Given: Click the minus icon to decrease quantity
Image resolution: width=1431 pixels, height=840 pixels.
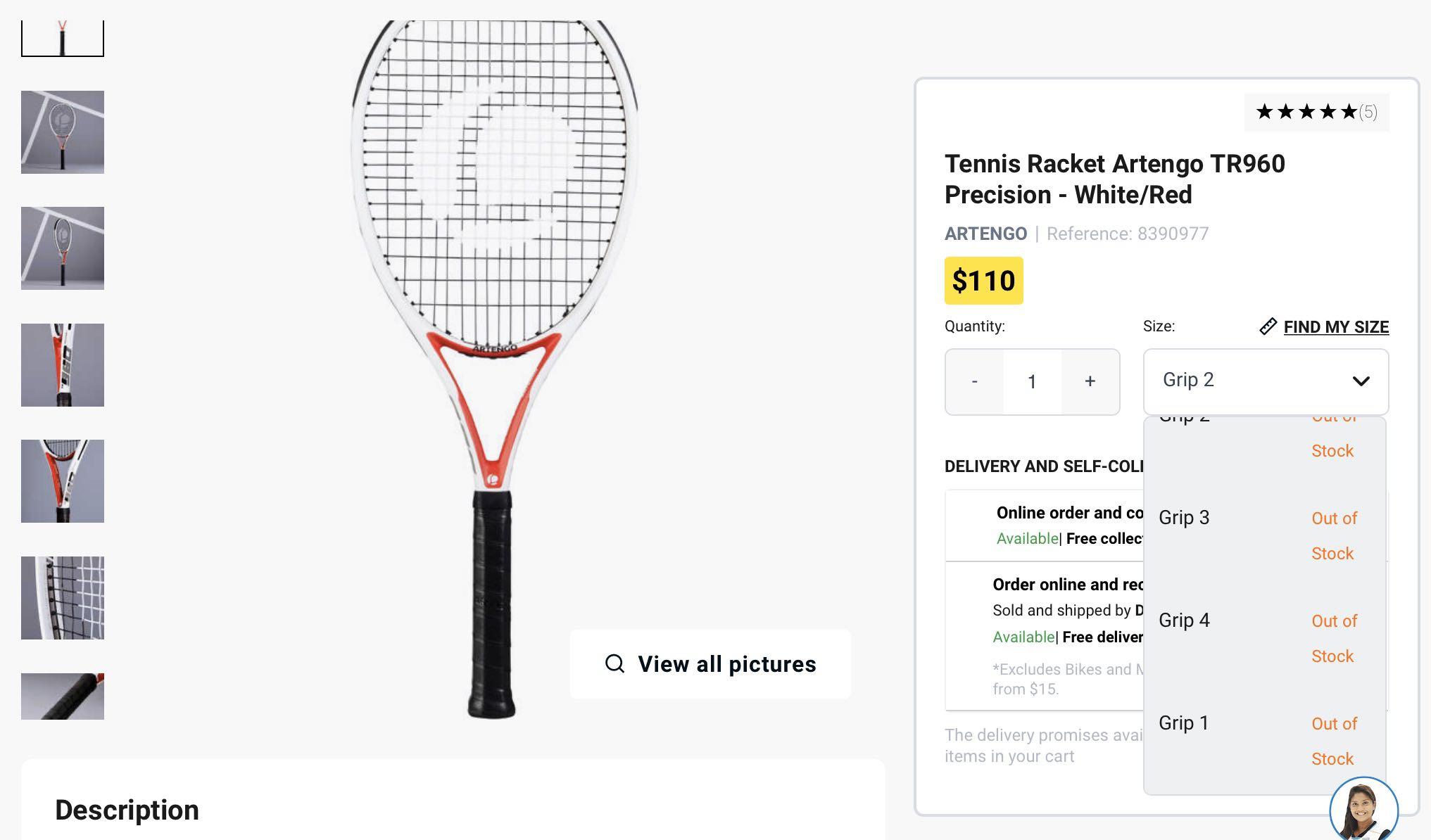Looking at the screenshot, I should tap(975, 381).
